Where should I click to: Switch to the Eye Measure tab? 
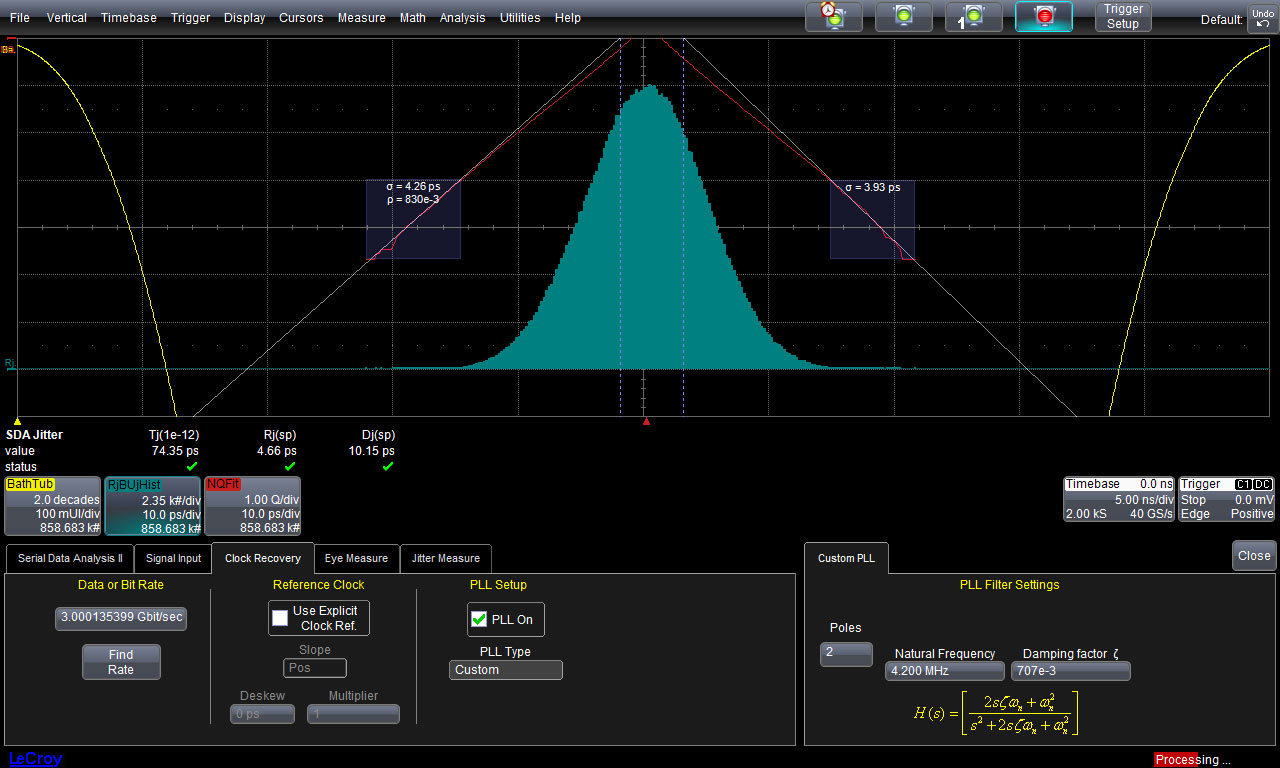pos(356,558)
